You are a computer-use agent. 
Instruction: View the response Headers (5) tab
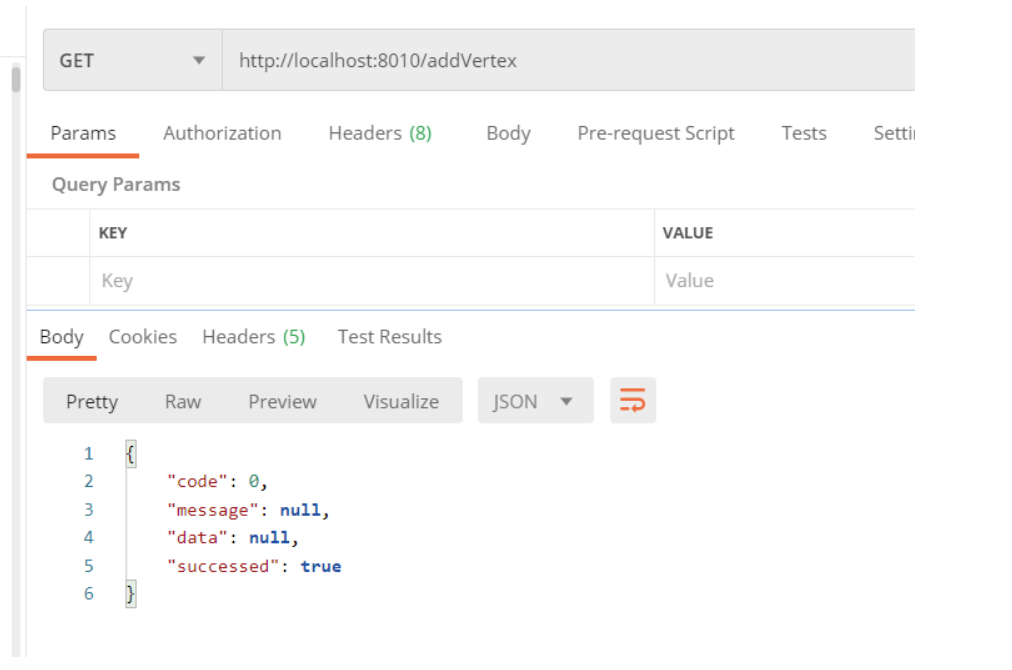coord(254,337)
